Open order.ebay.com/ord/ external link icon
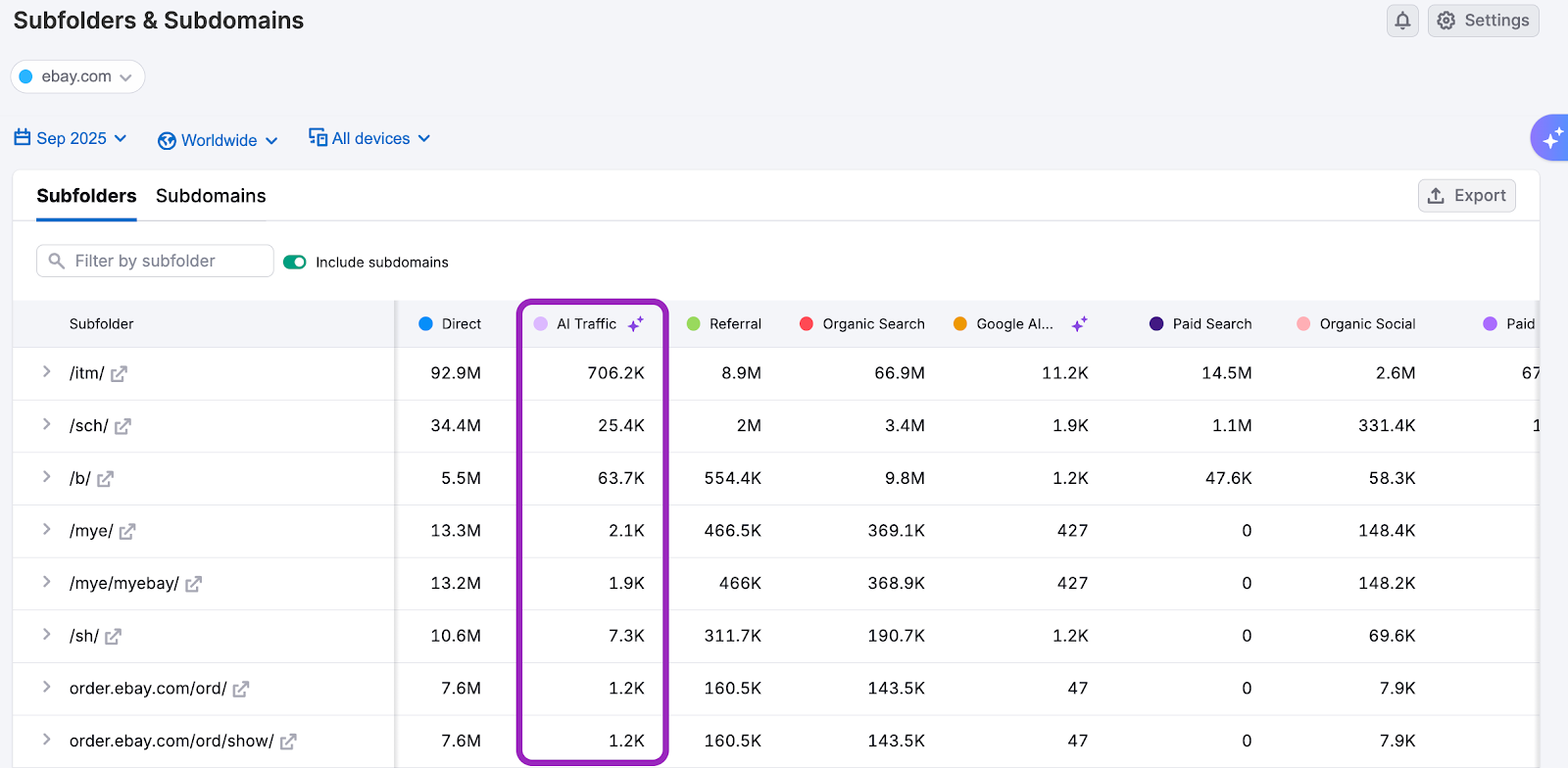The image size is (1568, 768). (x=241, y=690)
